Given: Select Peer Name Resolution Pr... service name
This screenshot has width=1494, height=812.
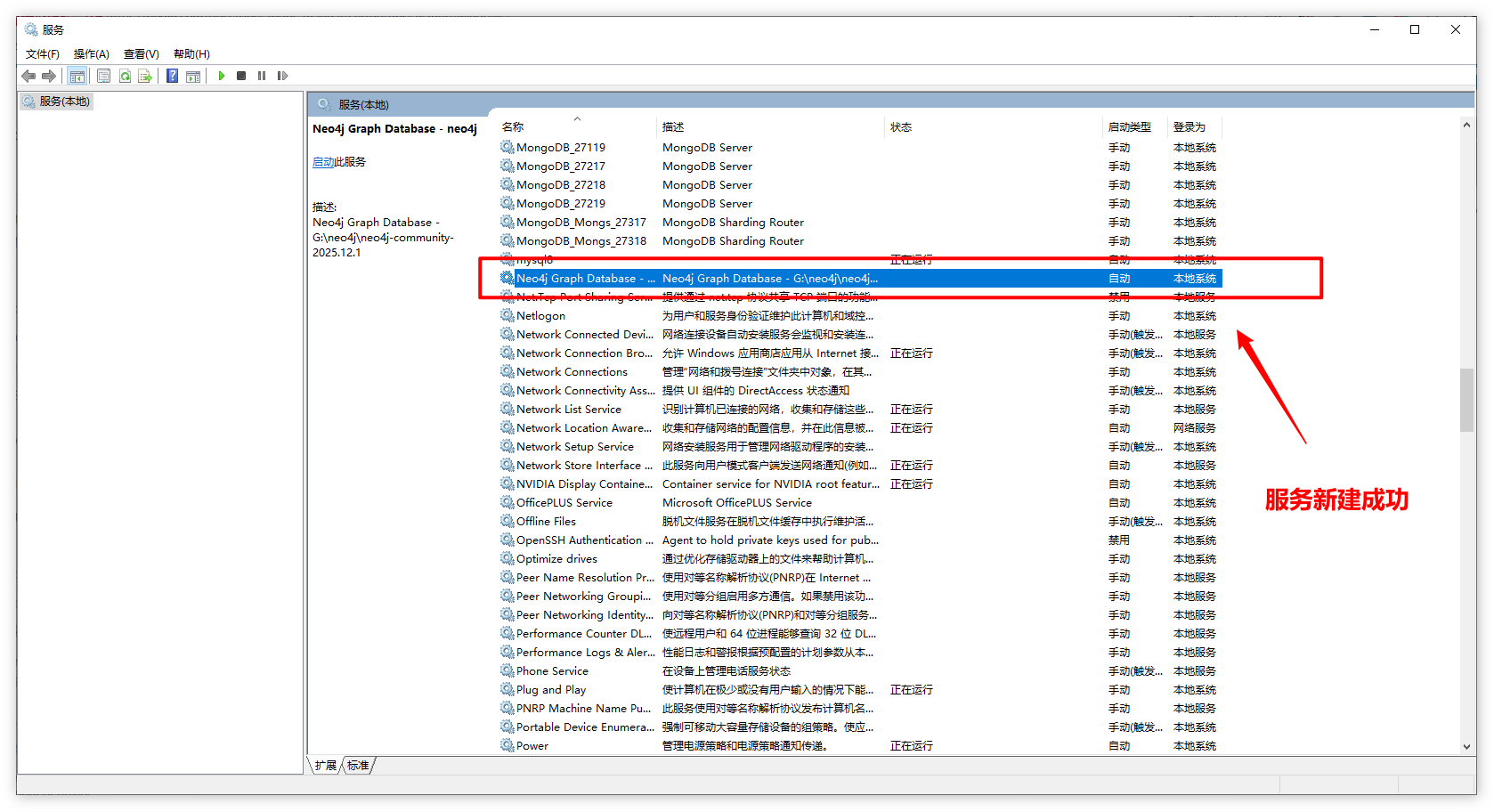Looking at the screenshot, I should pyautogui.click(x=585, y=578).
